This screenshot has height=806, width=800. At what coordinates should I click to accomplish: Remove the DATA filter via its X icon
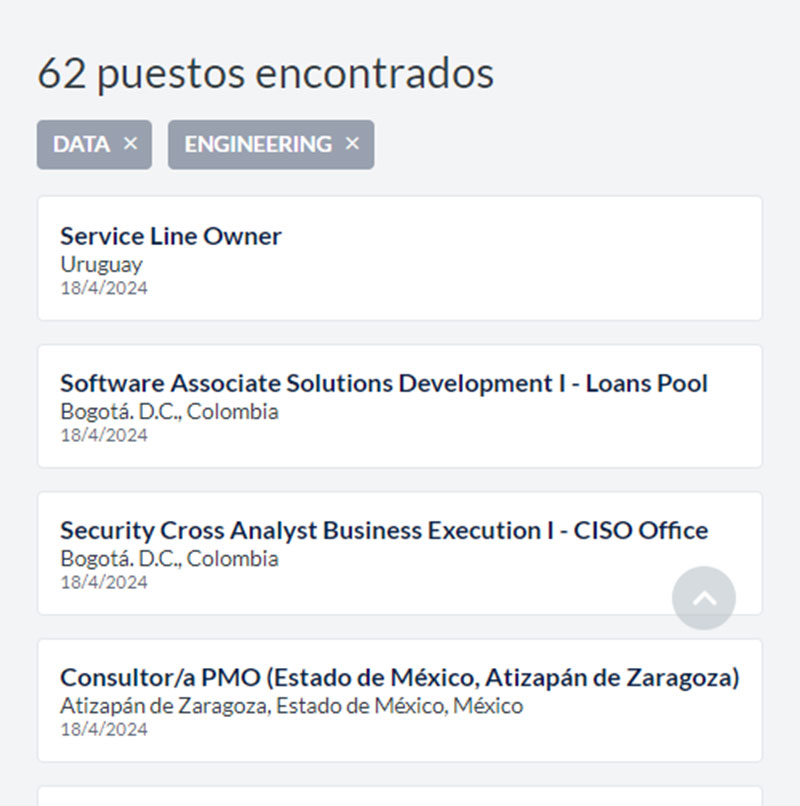(x=129, y=144)
